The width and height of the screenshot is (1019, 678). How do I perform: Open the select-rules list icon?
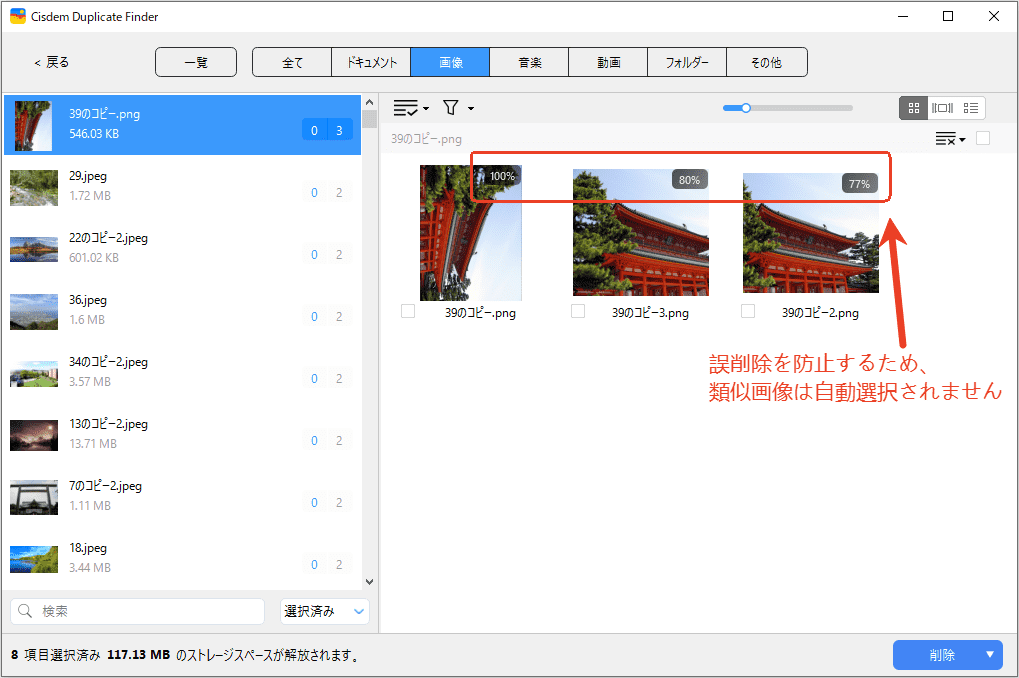click(407, 108)
